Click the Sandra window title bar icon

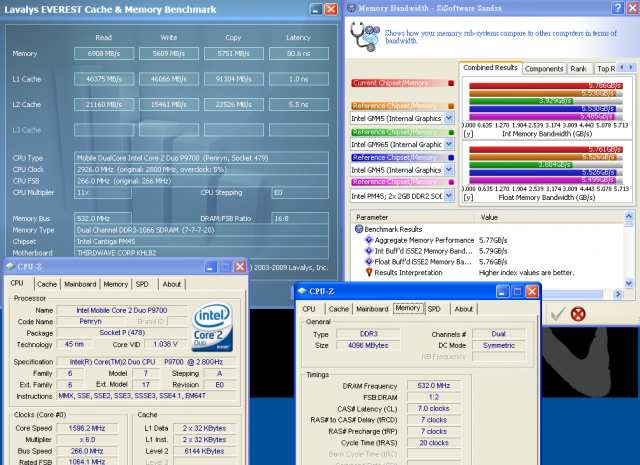coord(351,8)
